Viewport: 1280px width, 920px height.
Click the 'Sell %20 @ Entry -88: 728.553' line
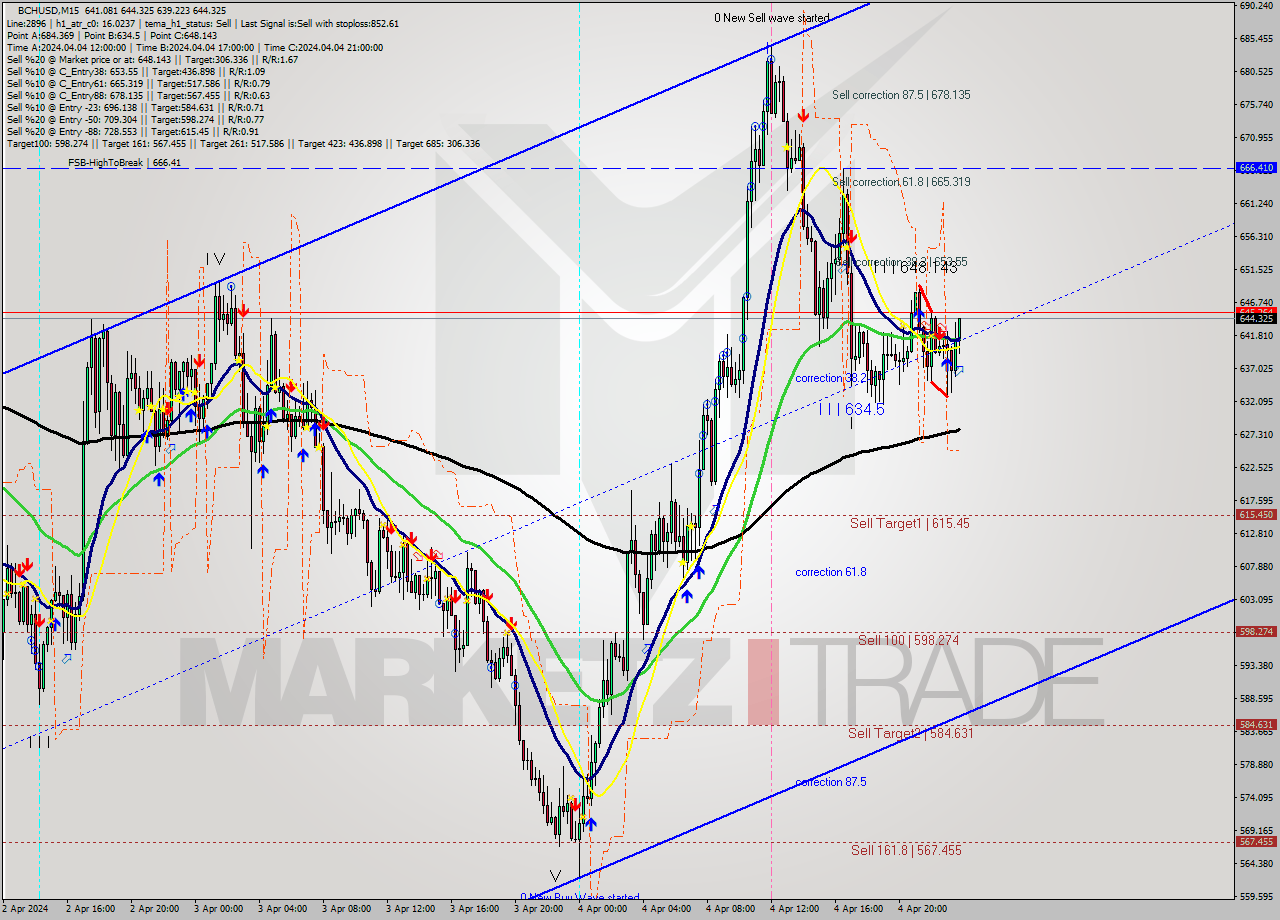(133, 132)
